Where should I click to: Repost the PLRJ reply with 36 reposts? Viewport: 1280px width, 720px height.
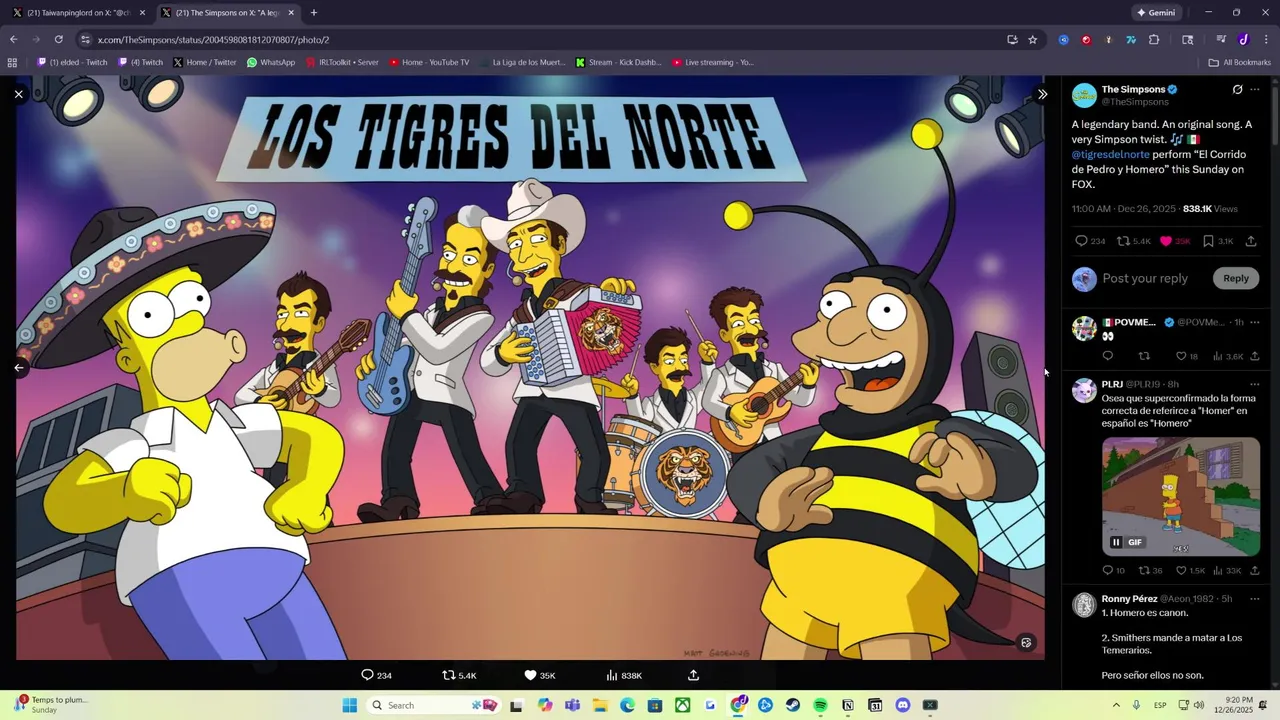tap(1144, 570)
